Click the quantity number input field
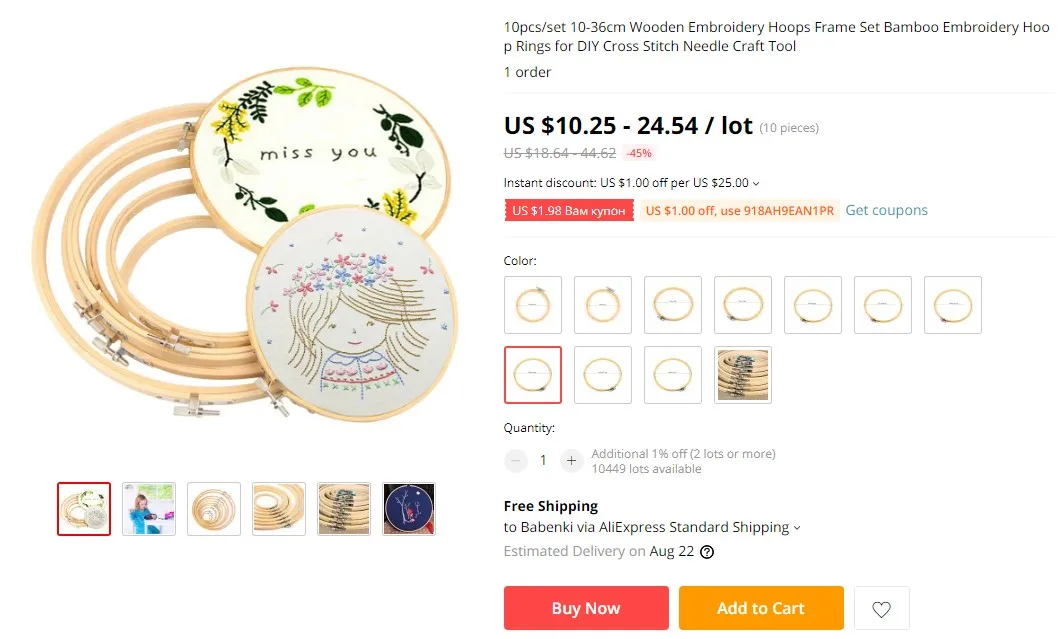The width and height of the screenshot is (1060, 639). click(x=543, y=460)
